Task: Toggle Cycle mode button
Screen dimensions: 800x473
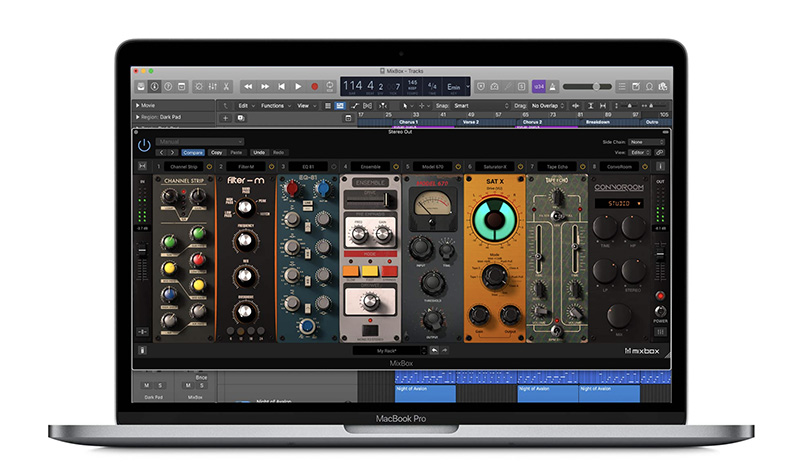Action: tap(330, 86)
